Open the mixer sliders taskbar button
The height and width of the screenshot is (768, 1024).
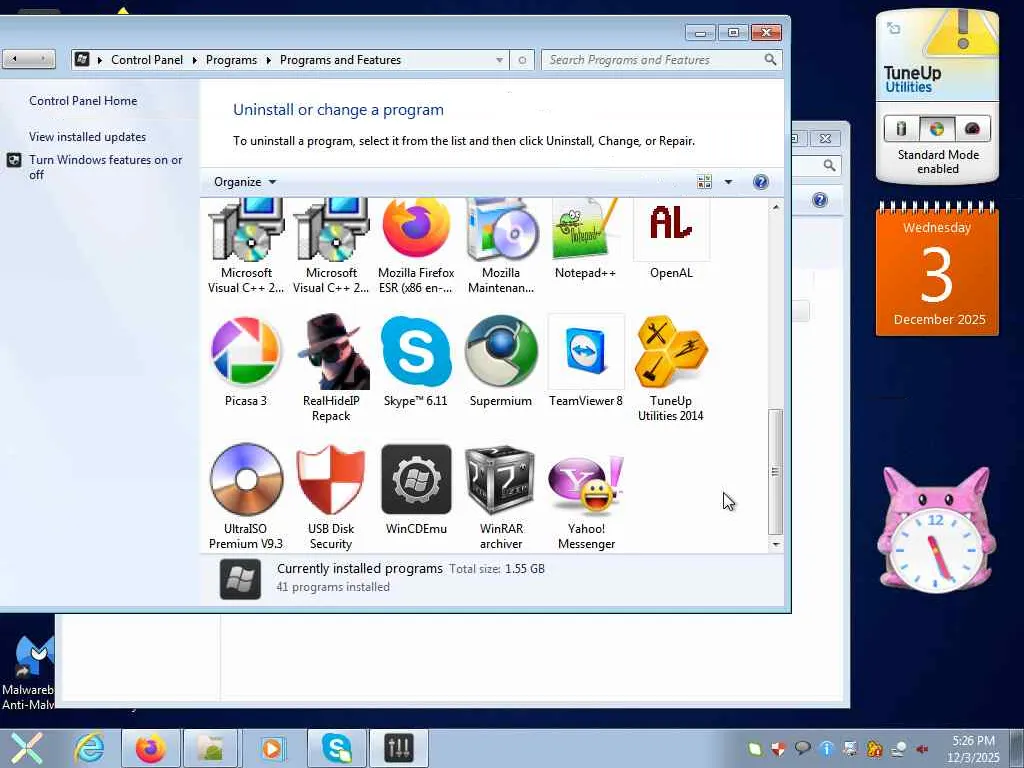(398, 748)
